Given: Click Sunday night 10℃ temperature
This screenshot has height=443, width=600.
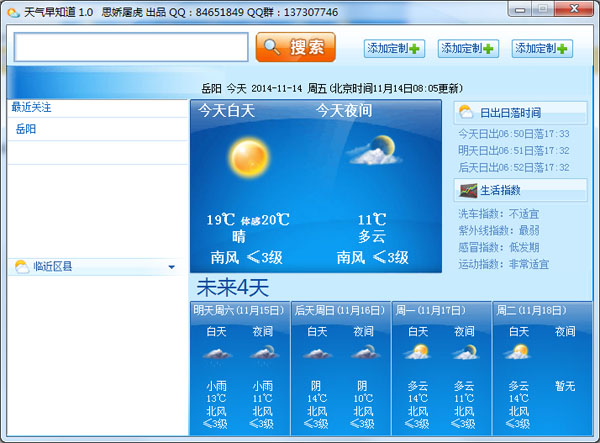Looking at the screenshot, I should (x=363, y=399).
